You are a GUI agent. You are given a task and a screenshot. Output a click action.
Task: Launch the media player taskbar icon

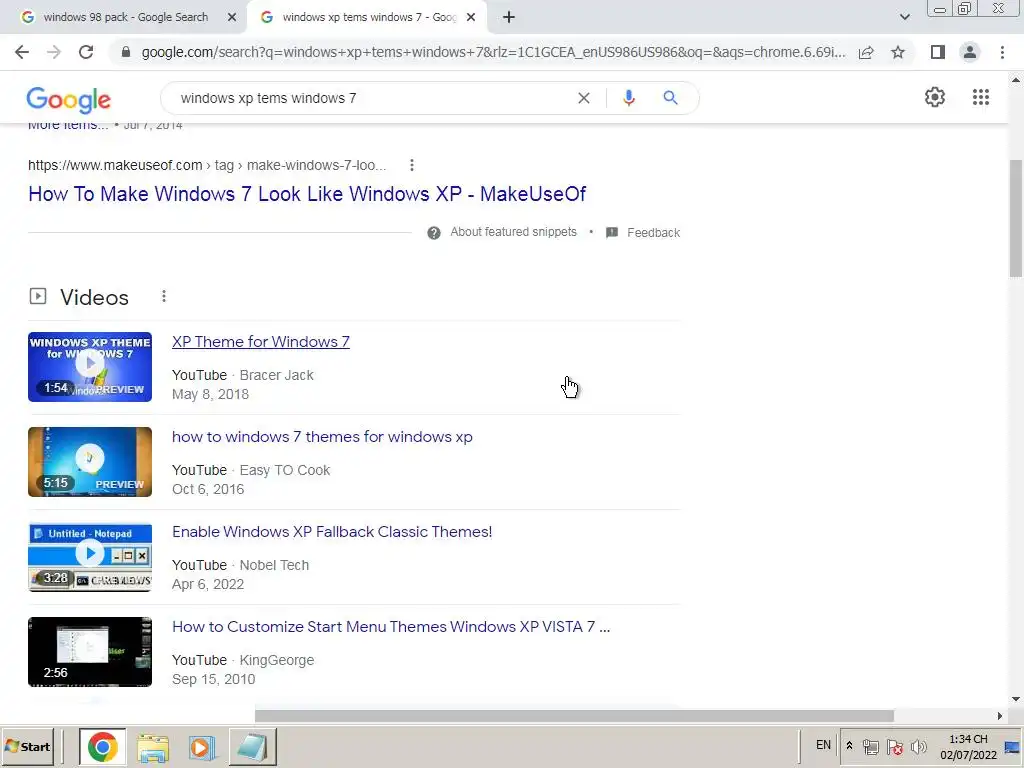201,747
